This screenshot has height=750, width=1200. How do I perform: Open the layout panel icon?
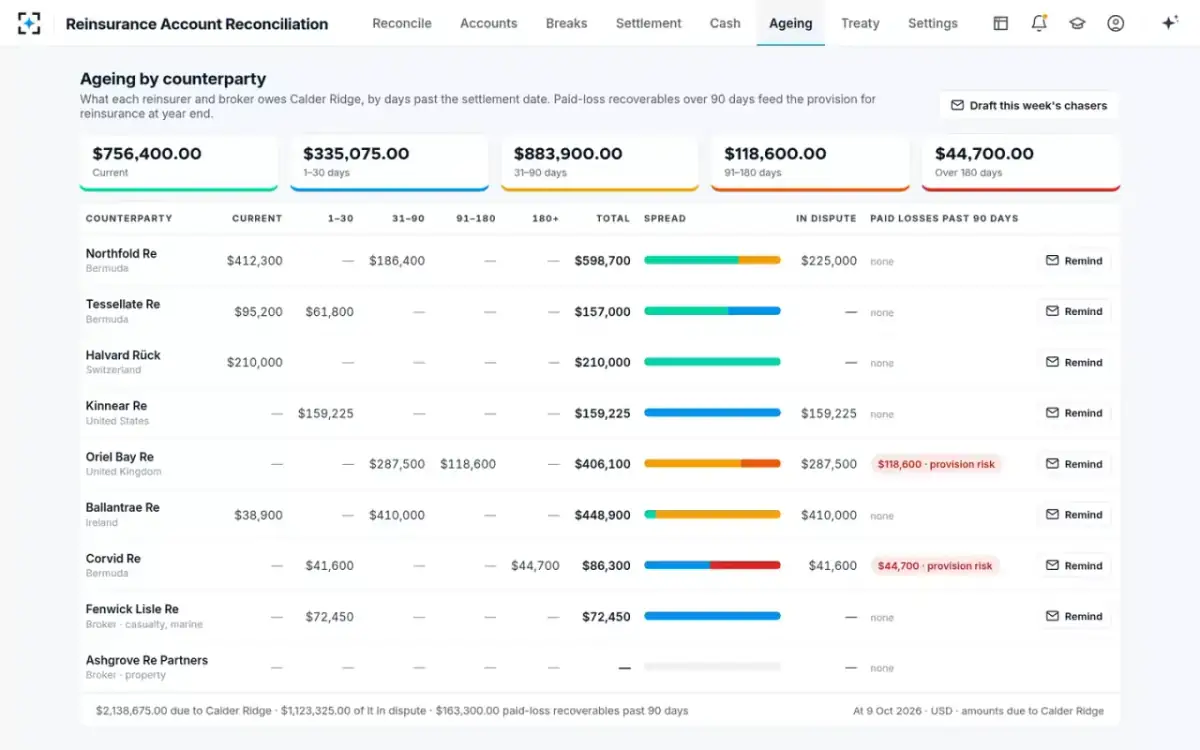tap(1000, 23)
